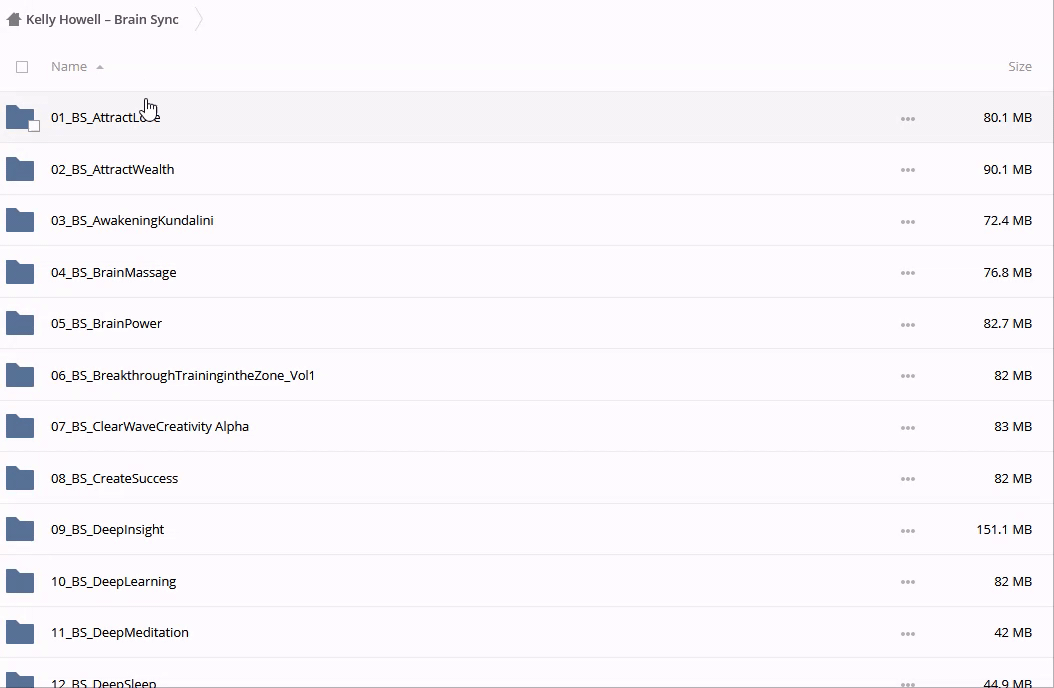The height and width of the screenshot is (688, 1054).
Task: Click folder icon of 08_BS_CreateSuccess
Action: pos(20,478)
